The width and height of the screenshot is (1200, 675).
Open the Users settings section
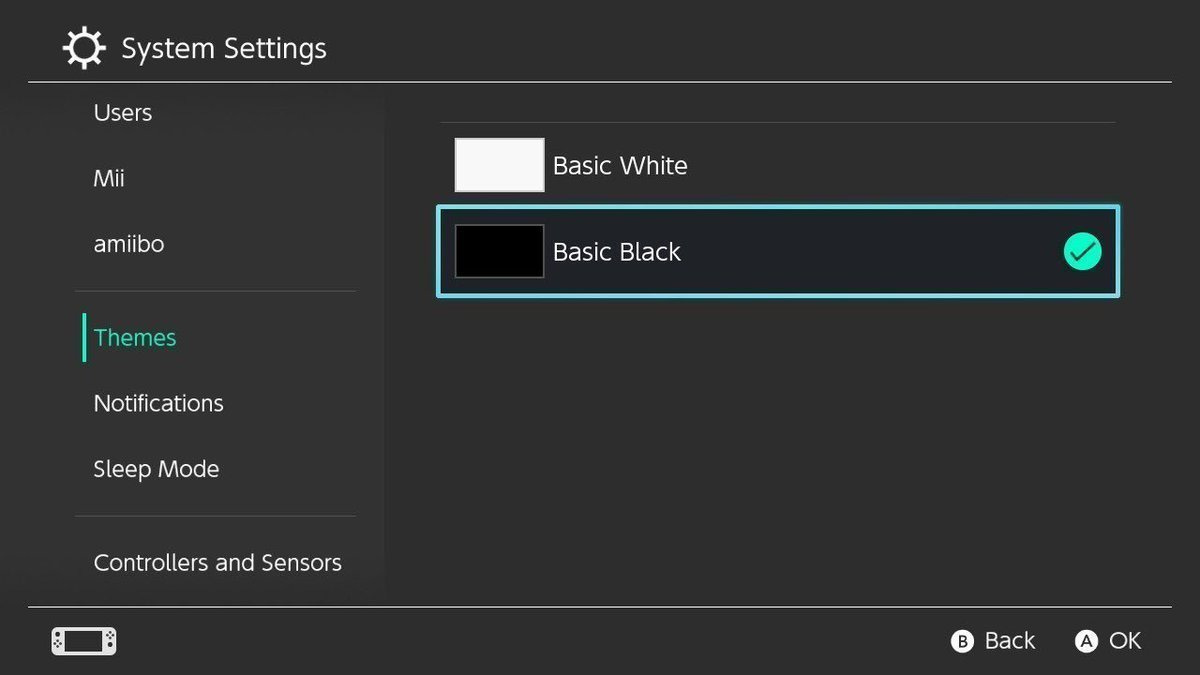(x=122, y=112)
